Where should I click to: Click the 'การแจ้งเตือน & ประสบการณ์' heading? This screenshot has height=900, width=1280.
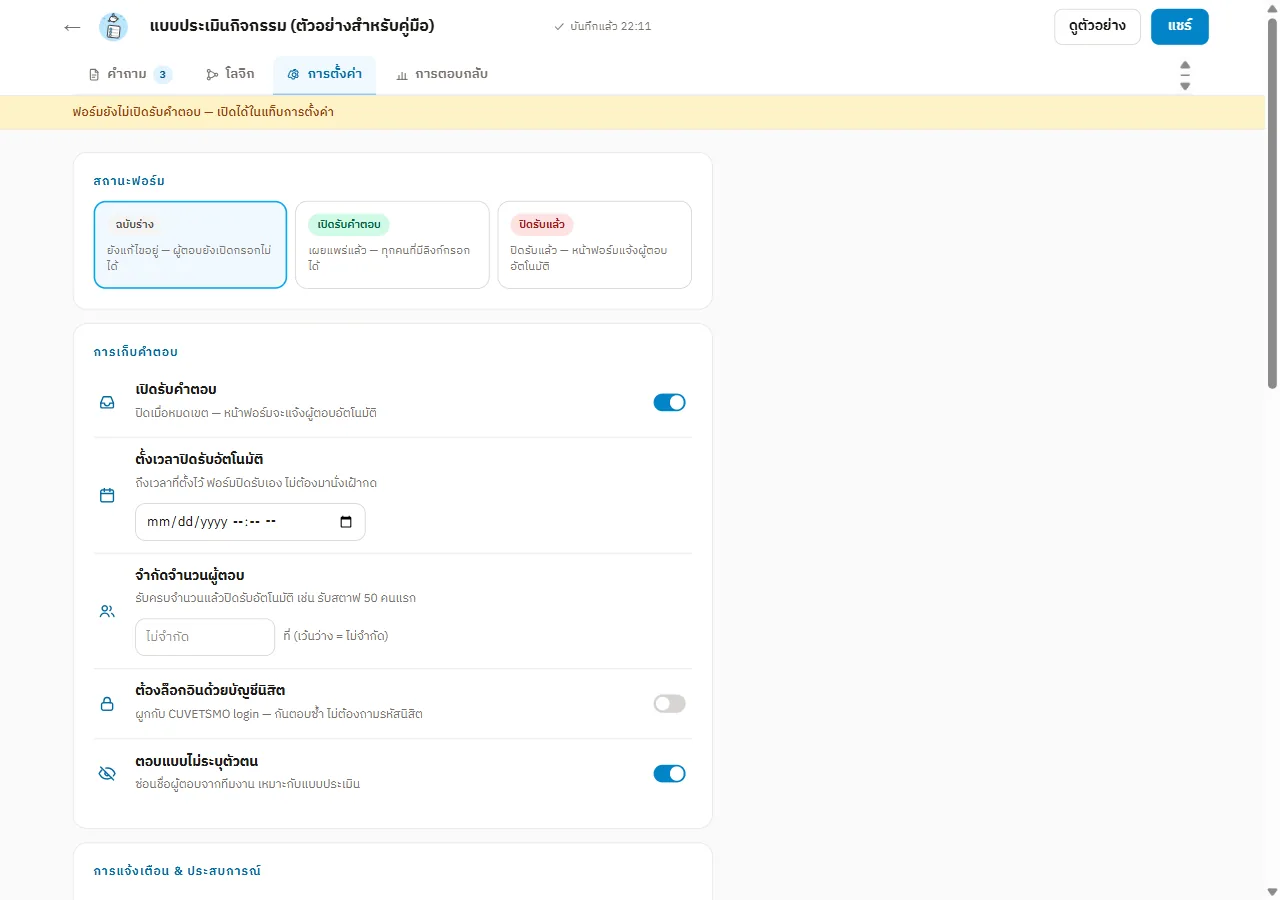click(x=177, y=871)
